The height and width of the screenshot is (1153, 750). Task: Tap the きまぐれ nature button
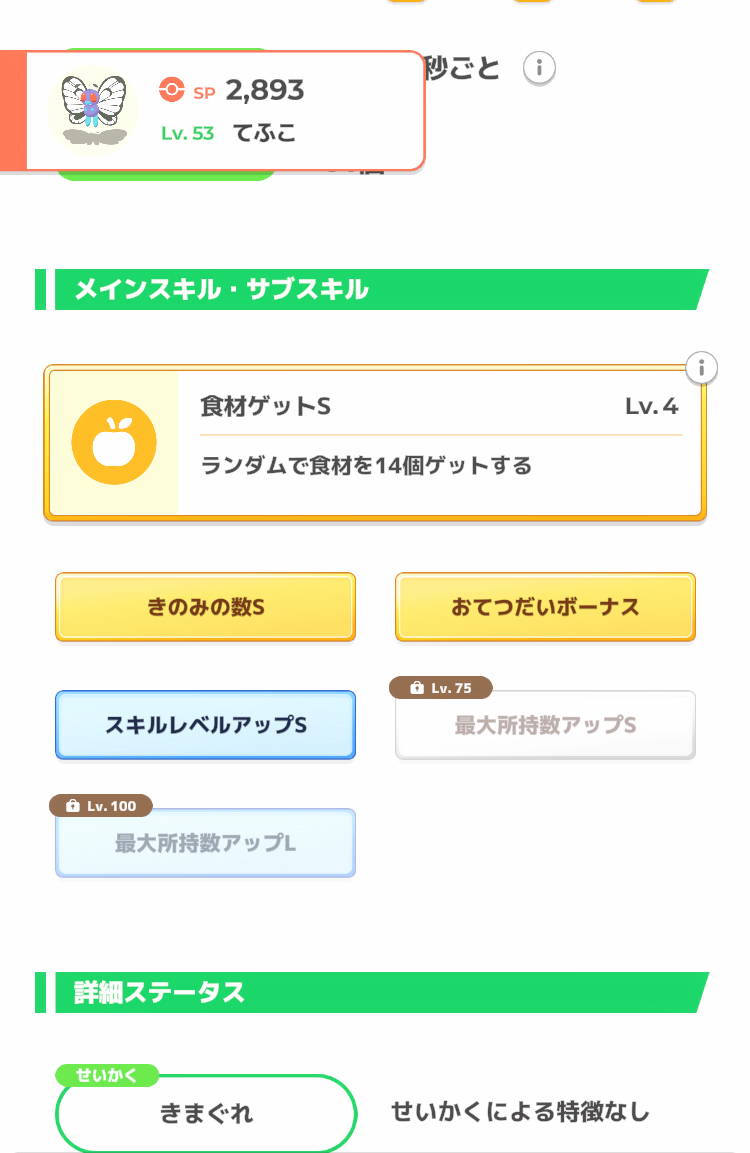tap(206, 1114)
